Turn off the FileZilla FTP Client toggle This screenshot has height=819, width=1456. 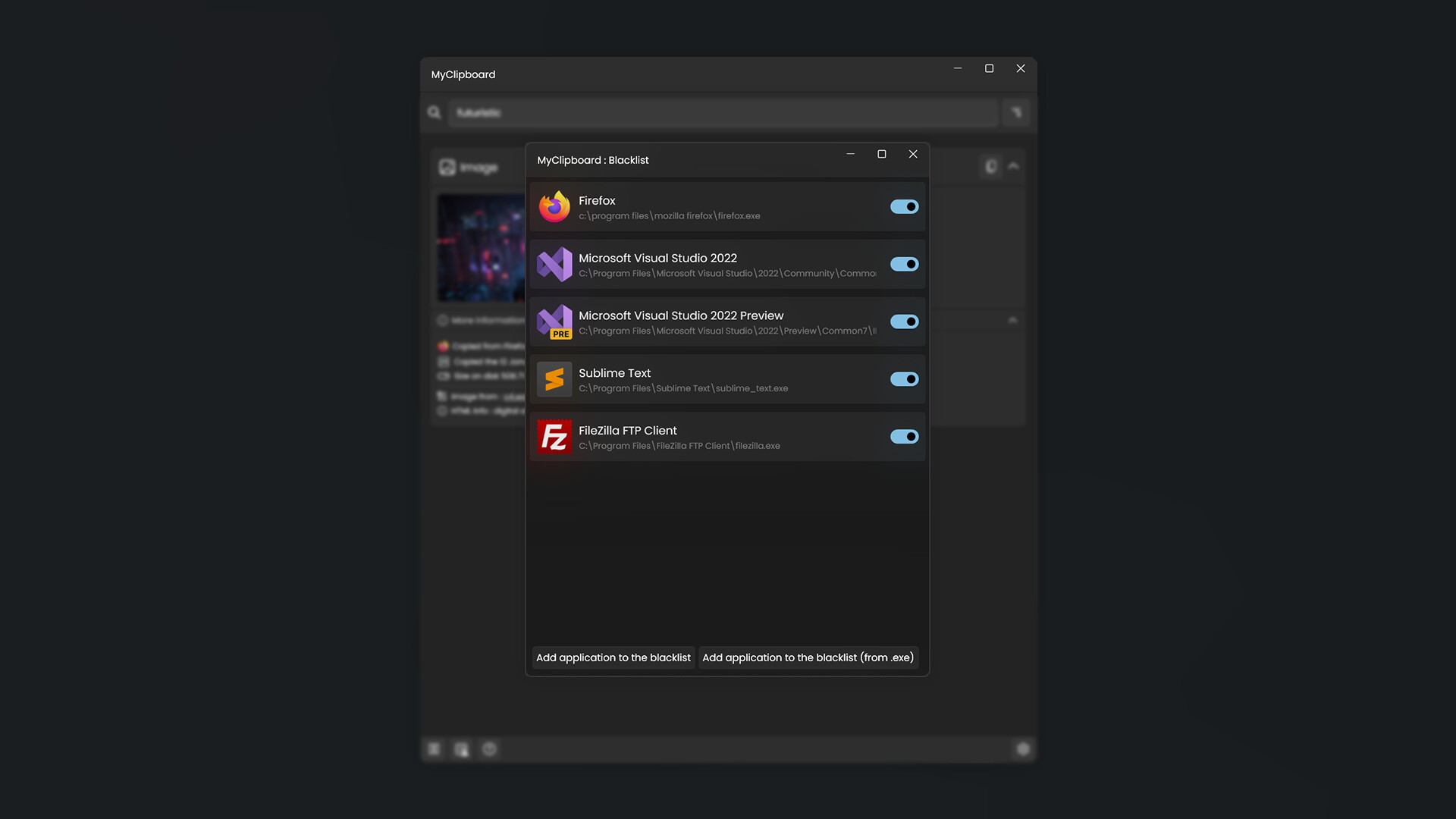point(904,437)
